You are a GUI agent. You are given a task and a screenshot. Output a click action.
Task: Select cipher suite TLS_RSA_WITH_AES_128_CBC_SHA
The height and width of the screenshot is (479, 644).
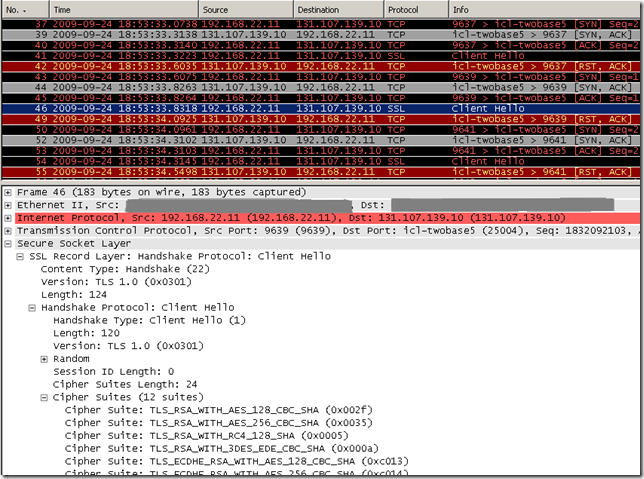click(x=218, y=410)
